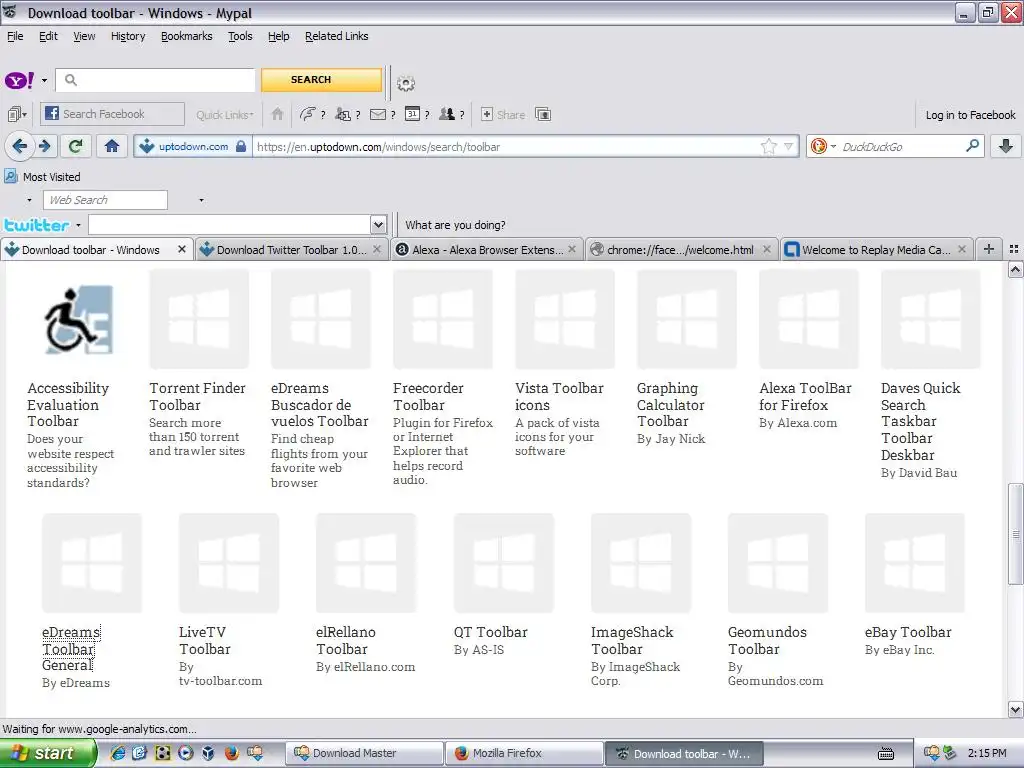1024x768 pixels.
Task: Click the scrollbar up arrow
Action: [1015, 269]
